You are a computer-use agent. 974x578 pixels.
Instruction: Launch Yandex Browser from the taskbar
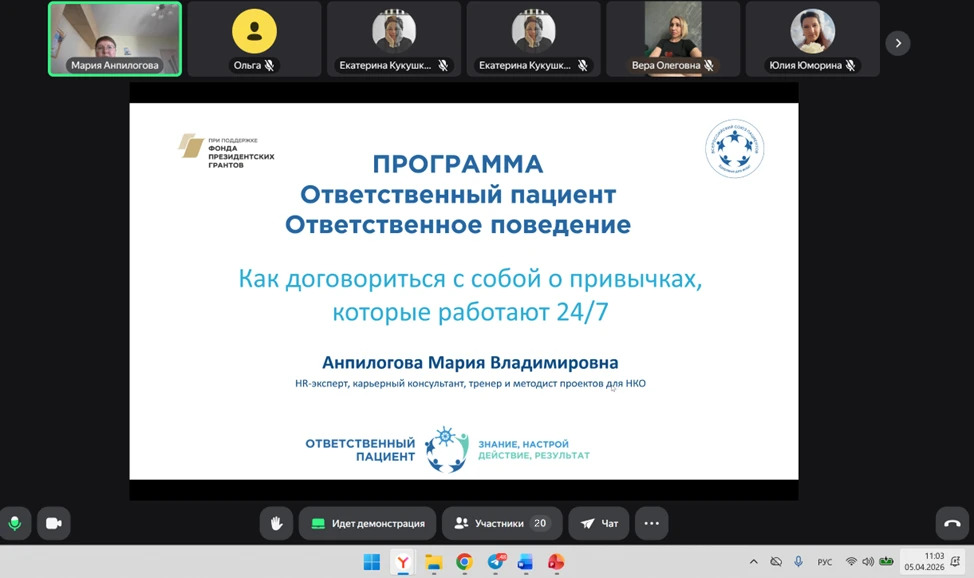tap(402, 563)
